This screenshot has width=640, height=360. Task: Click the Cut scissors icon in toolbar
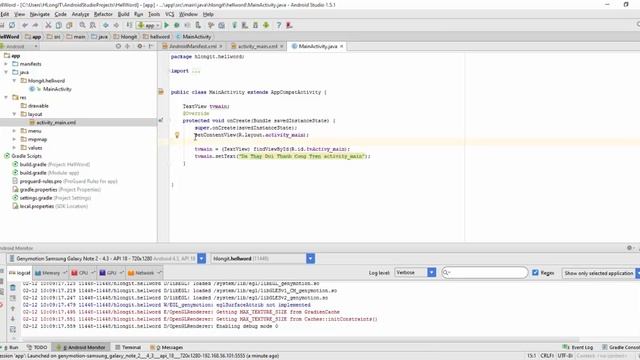click(x=48, y=25)
